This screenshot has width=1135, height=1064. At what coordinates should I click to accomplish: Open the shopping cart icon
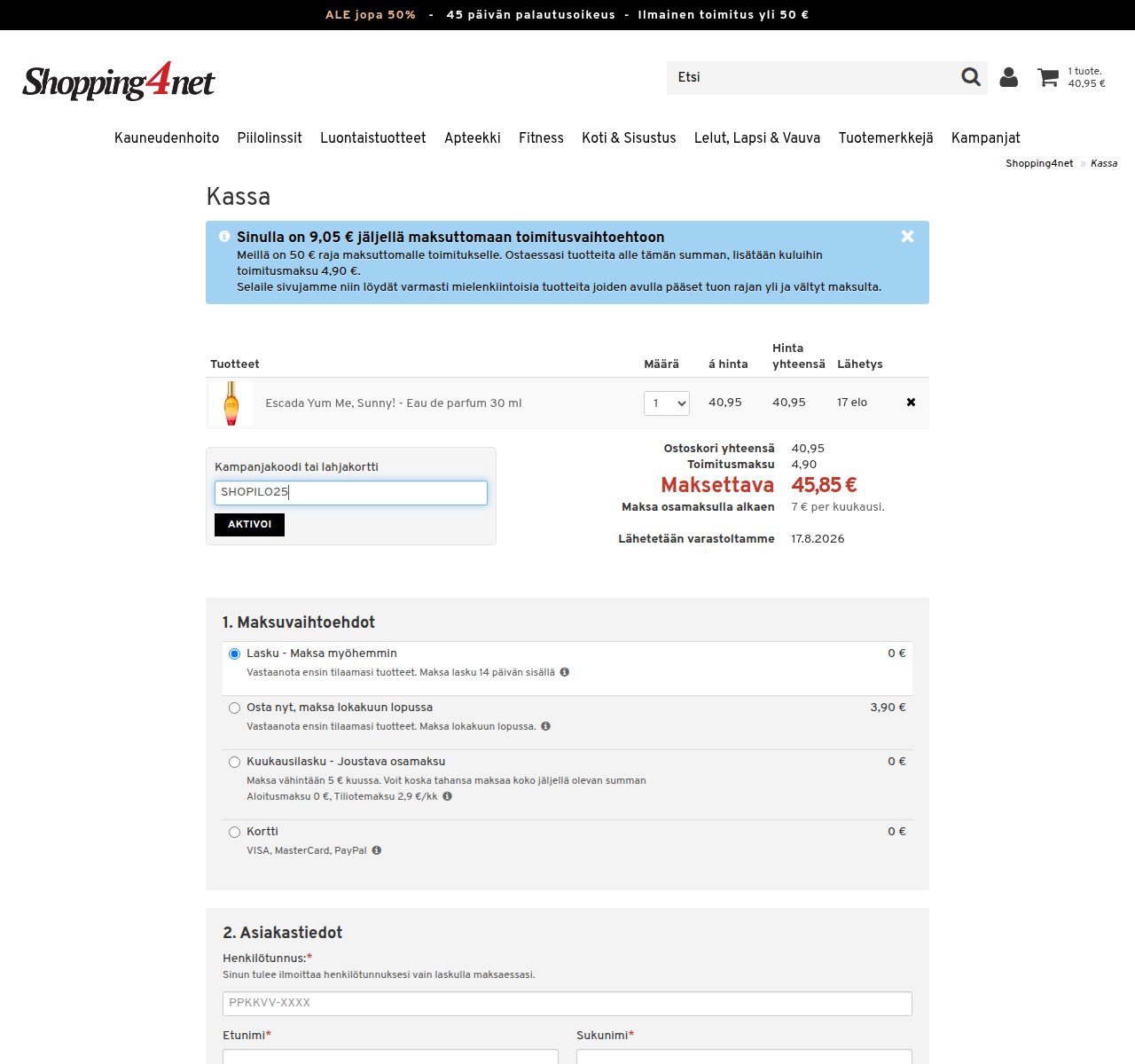coord(1048,77)
